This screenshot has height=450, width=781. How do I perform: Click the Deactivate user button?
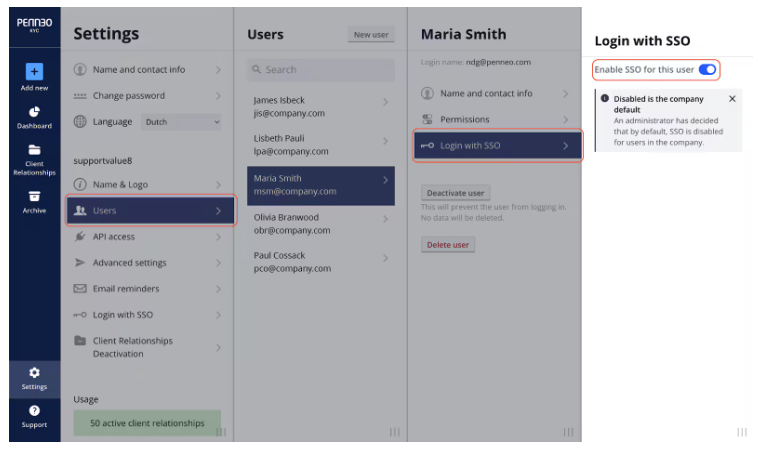455,193
